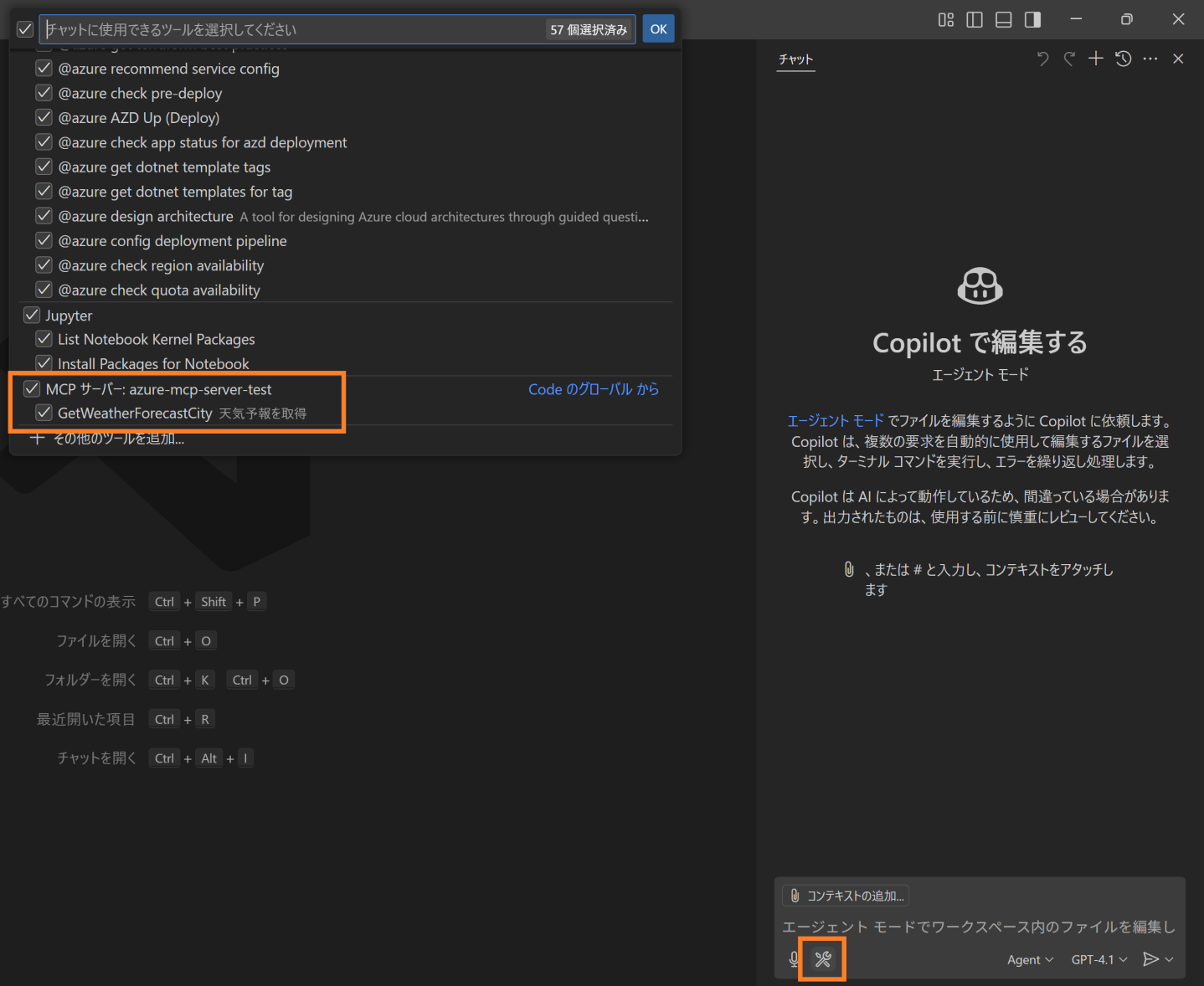Uncheck @azure check region availability
The height and width of the screenshot is (986, 1204).
click(44, 265)
